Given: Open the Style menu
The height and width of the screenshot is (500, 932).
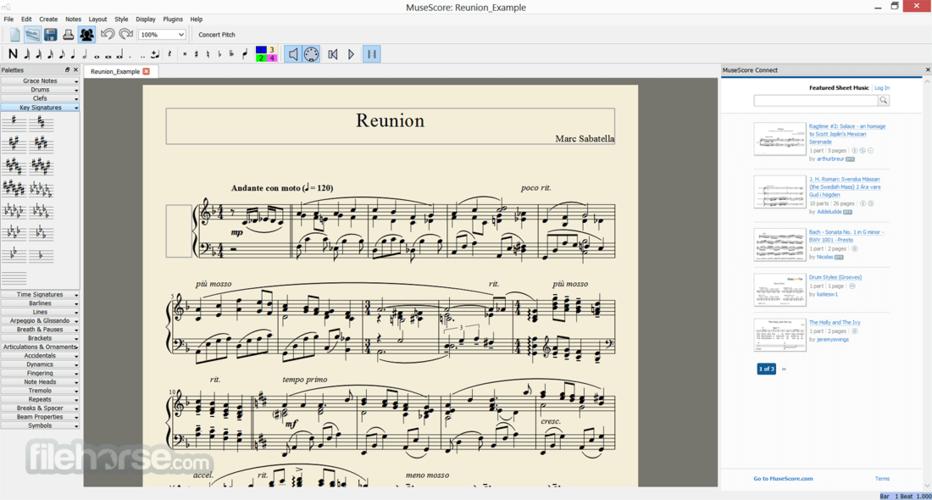Looking at the screenshot, I should point(121,19).
